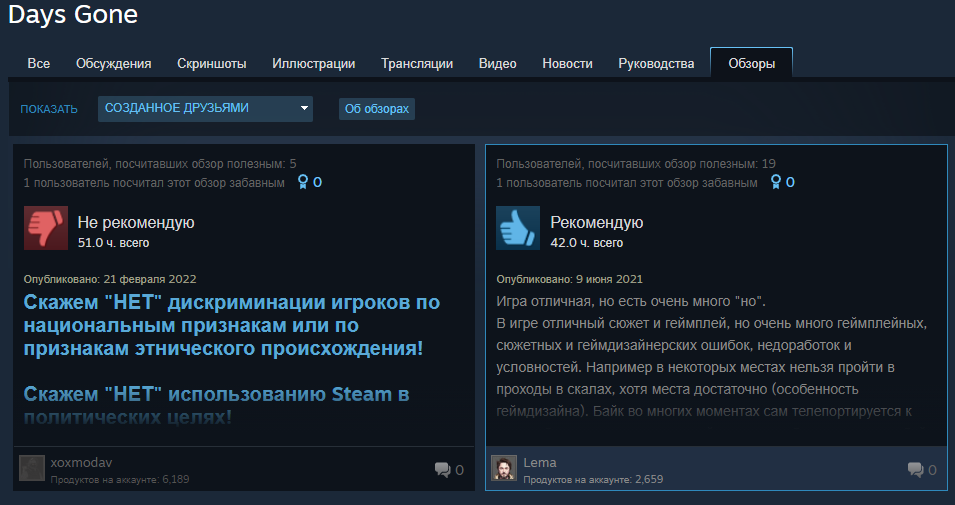955x505 pixels.
Task: Open comments on xoxmodav's review
Action: pyautogui.click(x=449, y=470)
